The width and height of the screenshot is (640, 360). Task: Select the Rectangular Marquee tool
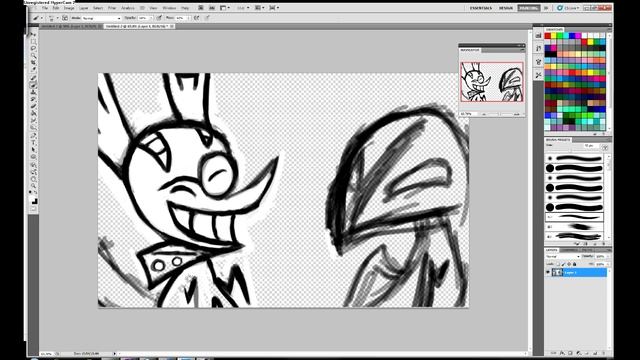[33, 42]
